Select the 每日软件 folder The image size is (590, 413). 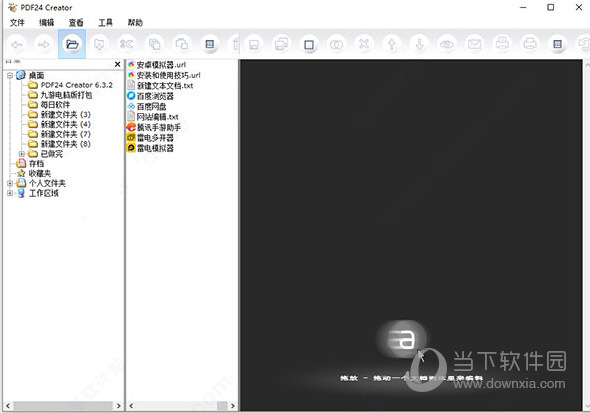click(x=55, y=105)
